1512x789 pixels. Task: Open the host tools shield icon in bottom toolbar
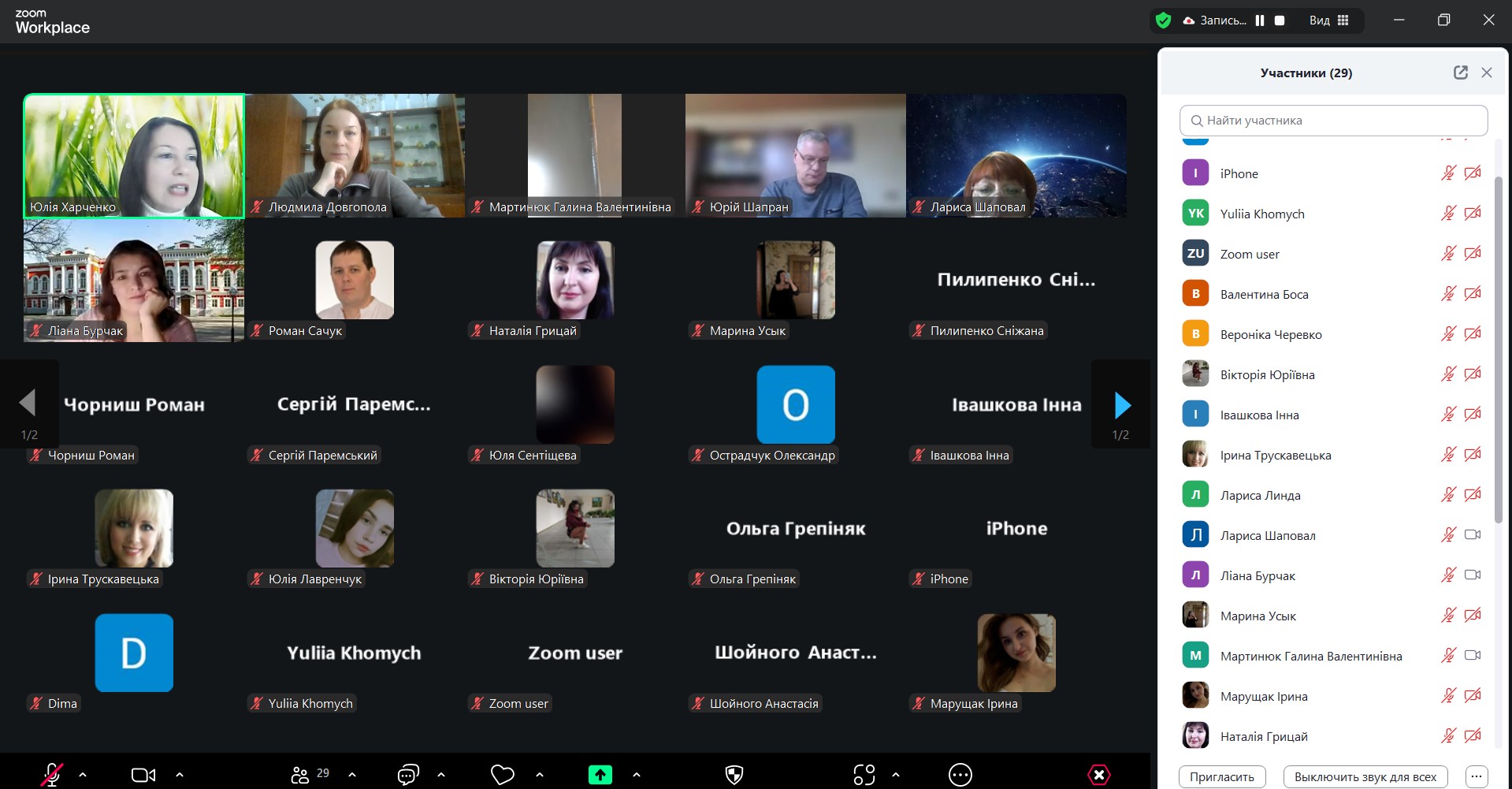point(734,775)
